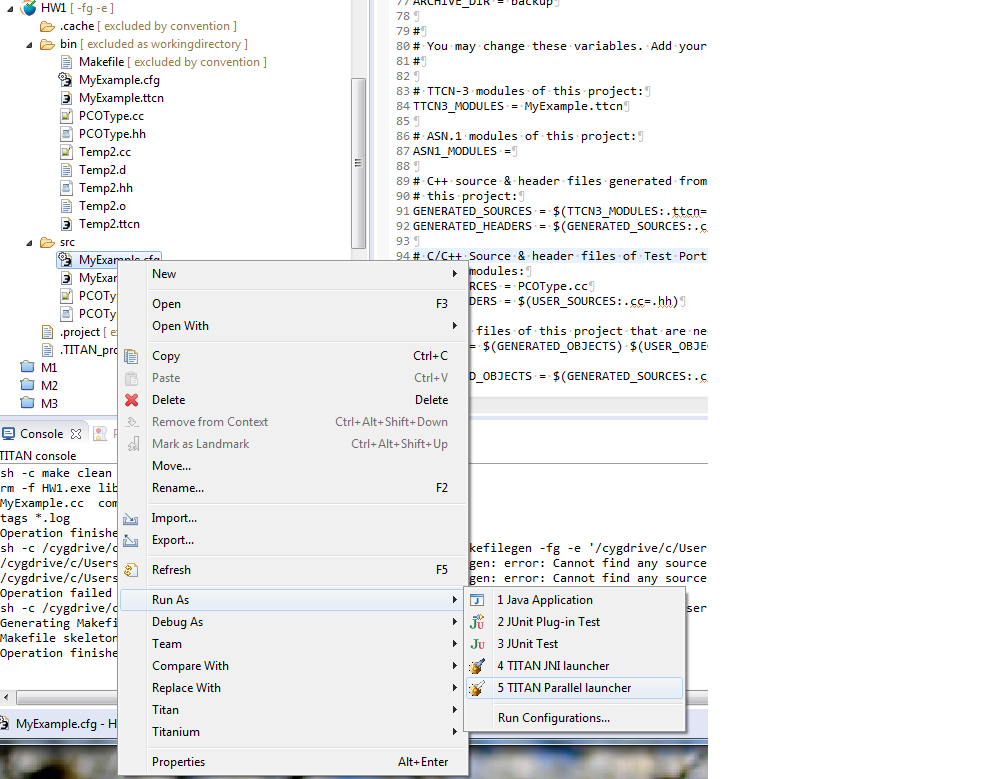
Task: Click 'sh -c make clean' console line
Action: 56,473
